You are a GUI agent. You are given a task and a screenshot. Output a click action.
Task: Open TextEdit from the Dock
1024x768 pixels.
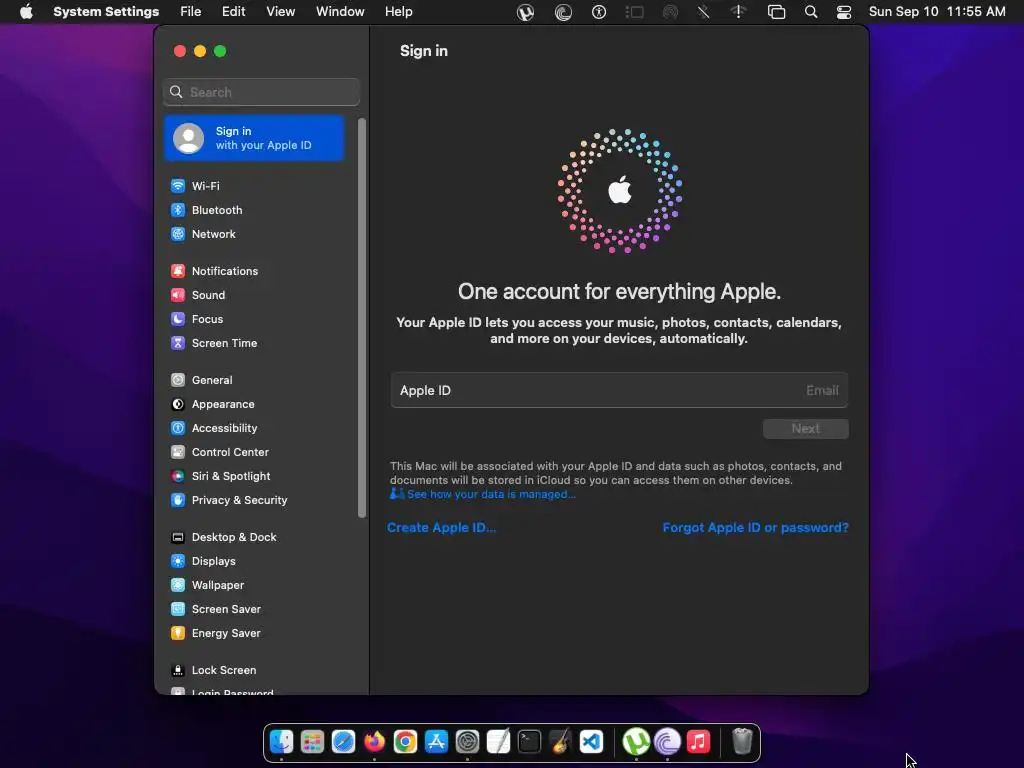pyautogui.click(x=498, y=742)
